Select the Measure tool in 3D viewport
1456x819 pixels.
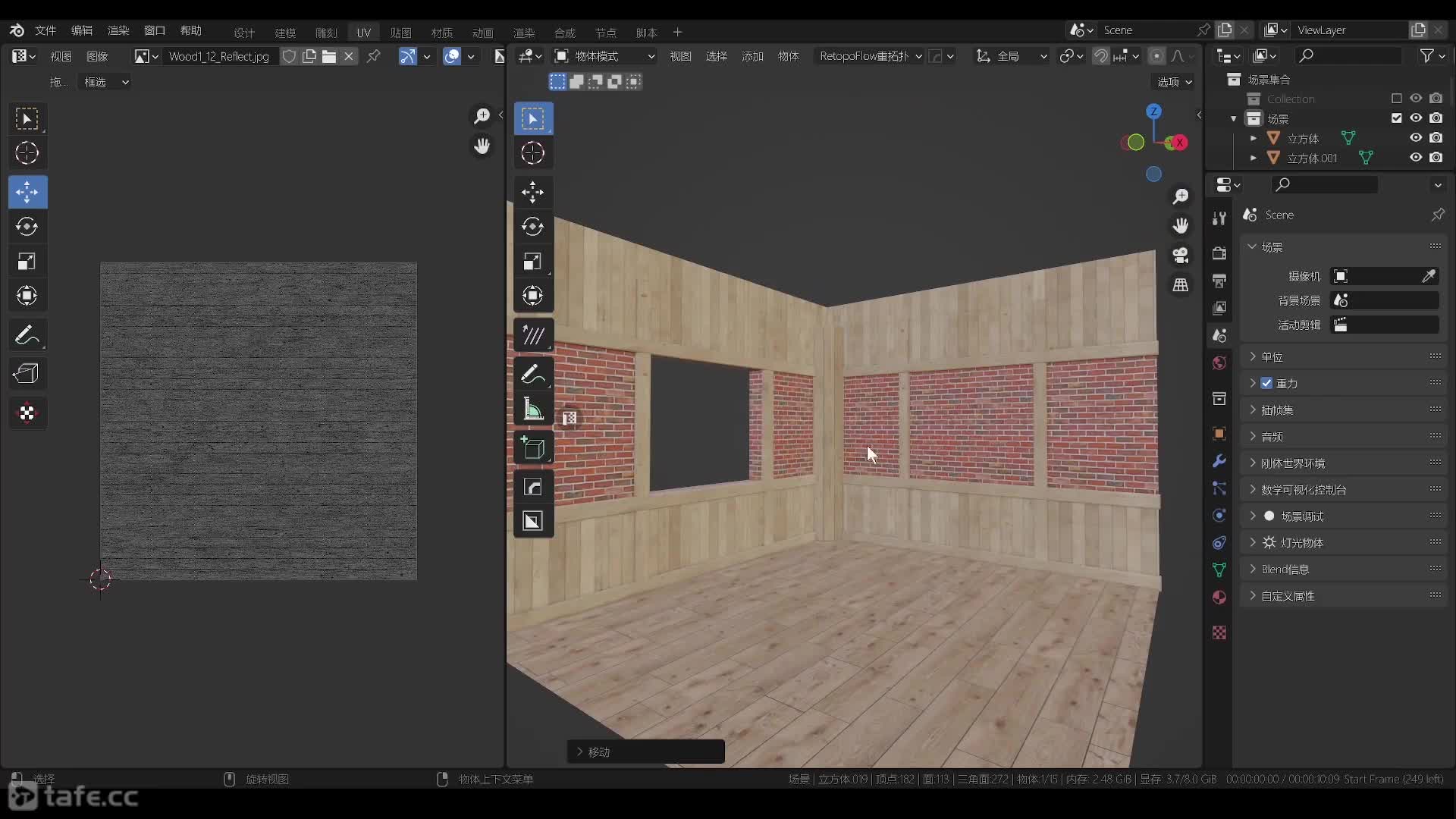coord(533,409)
